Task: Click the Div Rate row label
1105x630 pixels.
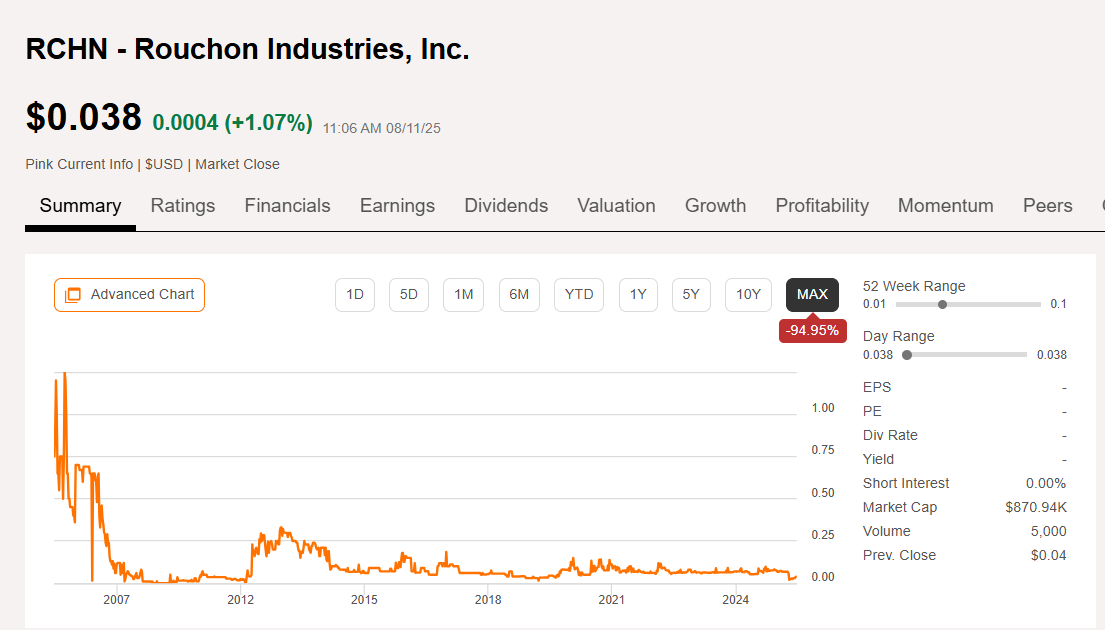Action: click(890, 436)
